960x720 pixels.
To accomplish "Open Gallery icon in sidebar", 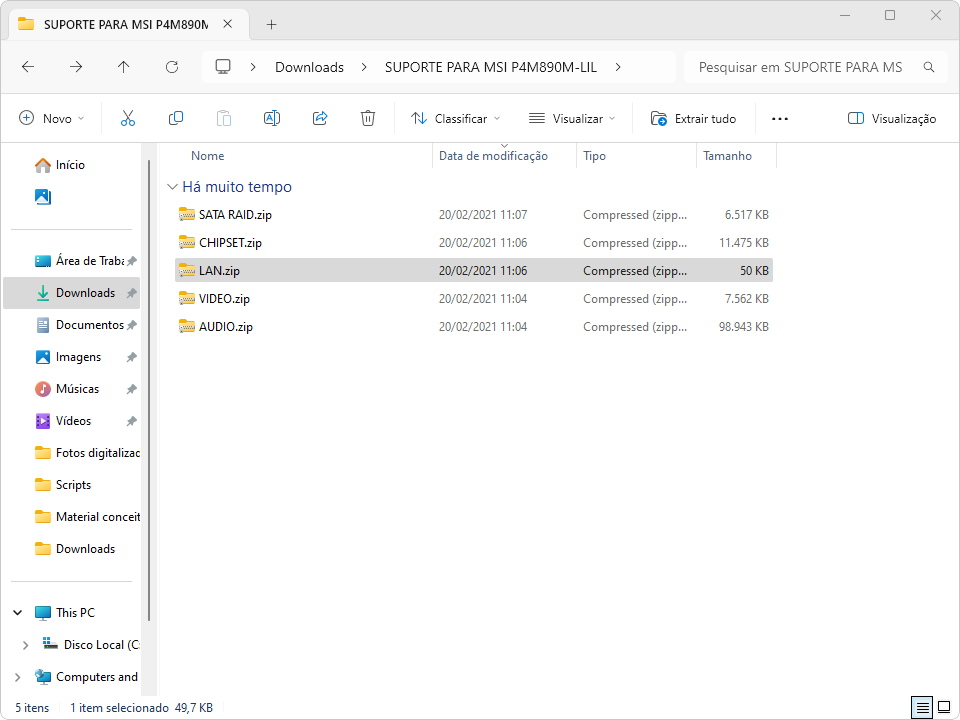I will click(x=43, y=197).
